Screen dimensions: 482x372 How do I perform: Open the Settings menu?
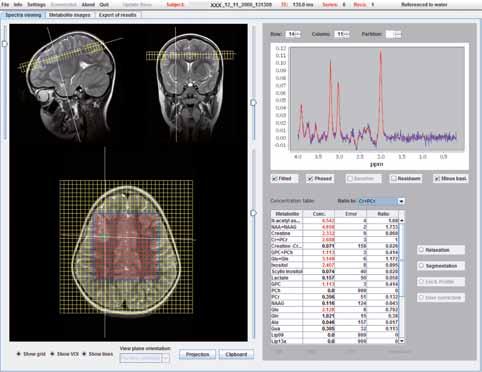point(36,5)
